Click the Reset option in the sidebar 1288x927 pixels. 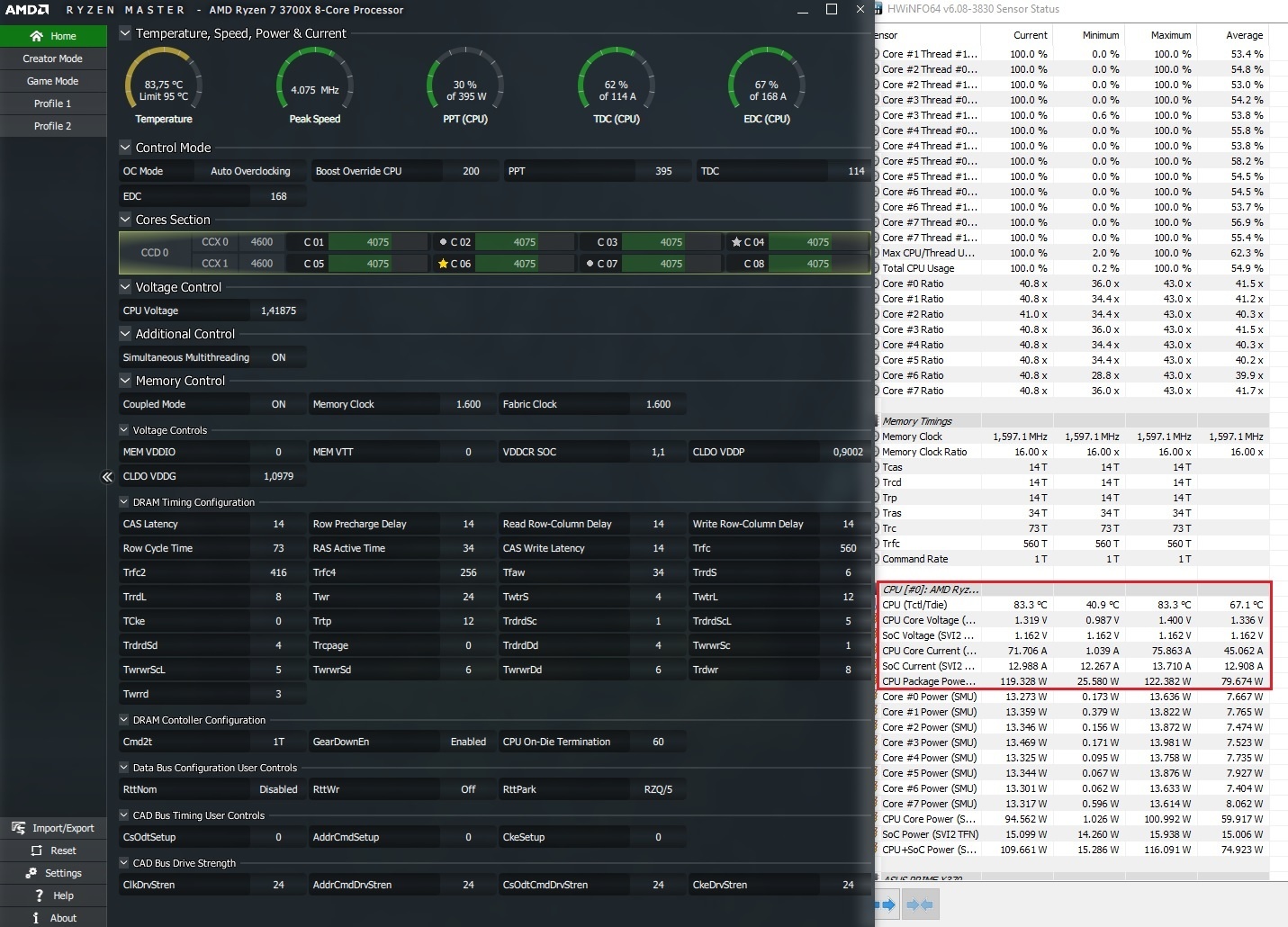click(53, 850)
